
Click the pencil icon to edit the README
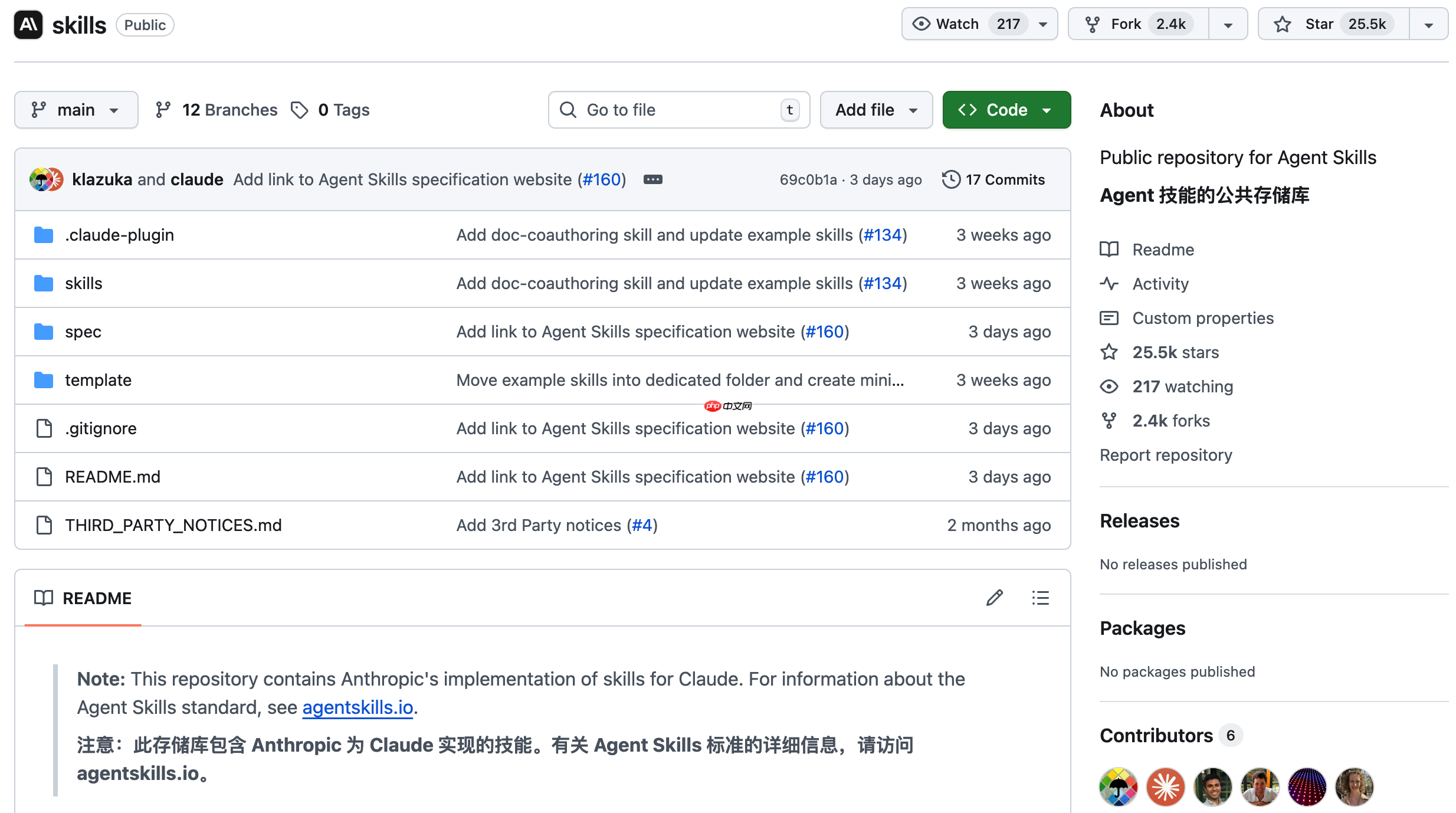pyautogui.click(x=995, y=598)
